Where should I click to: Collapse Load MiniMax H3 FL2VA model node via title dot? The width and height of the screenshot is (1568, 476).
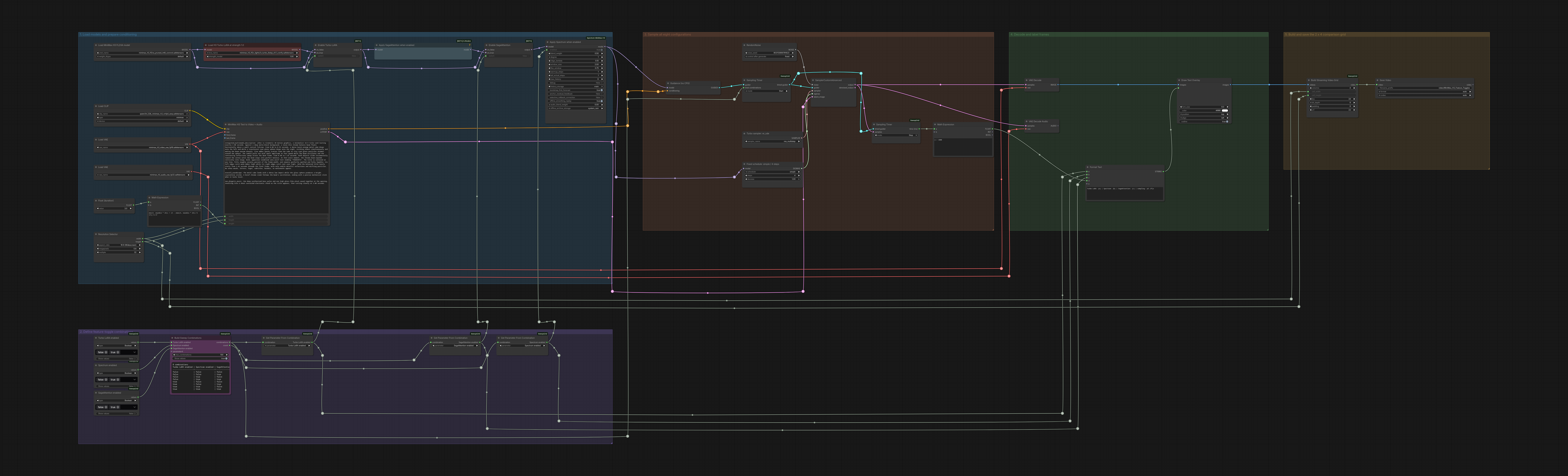[96, 45]
